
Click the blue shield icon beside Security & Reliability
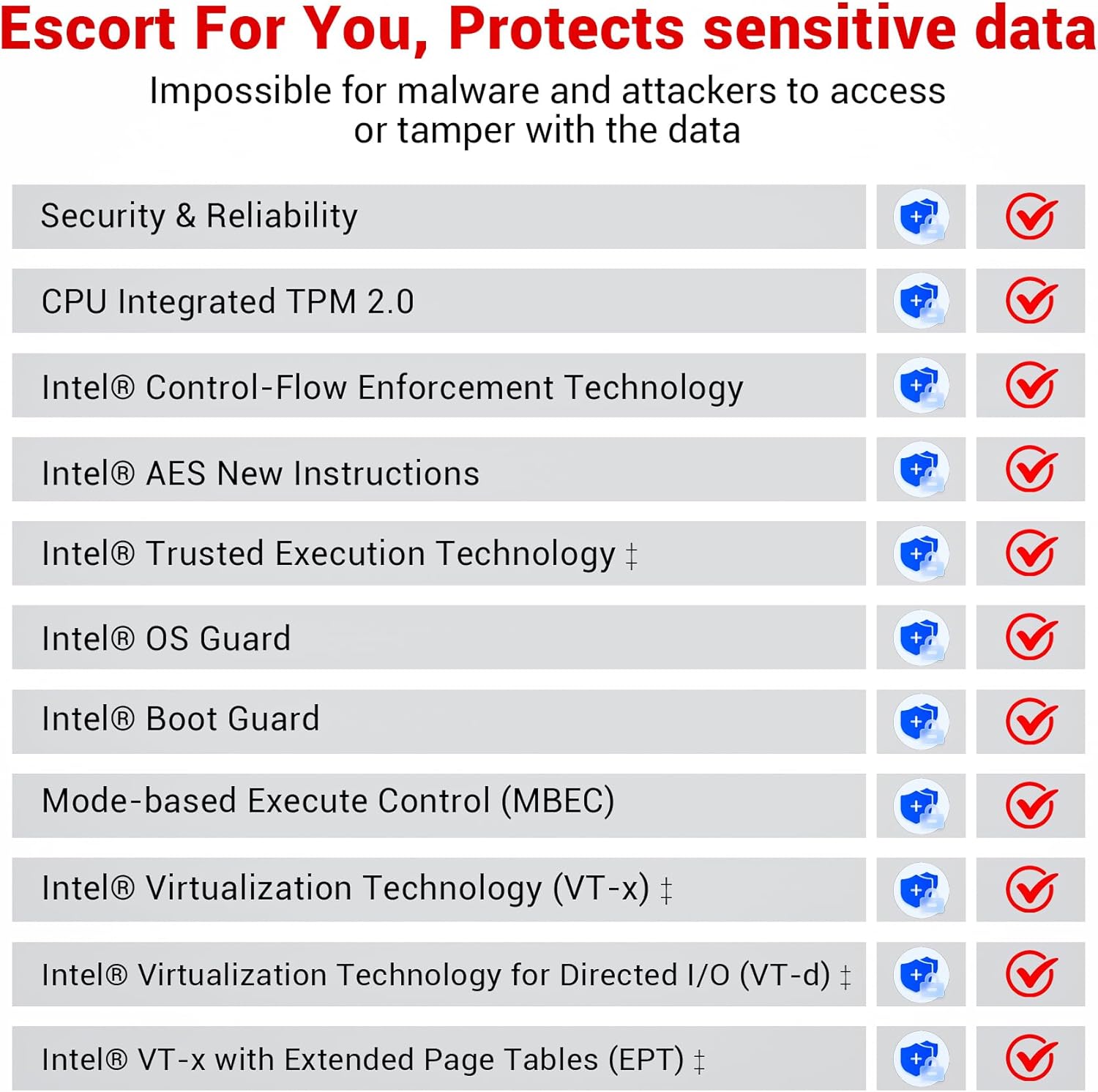pyautogui.click(x=920, y=217)
